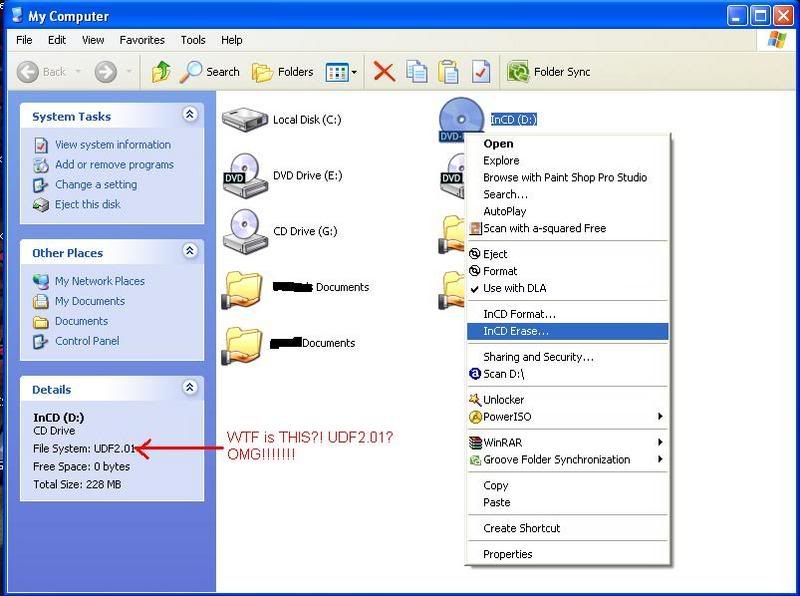Open the Back history dropdown arrow
This screenshot has width=800, height=596.
point(78,72)
